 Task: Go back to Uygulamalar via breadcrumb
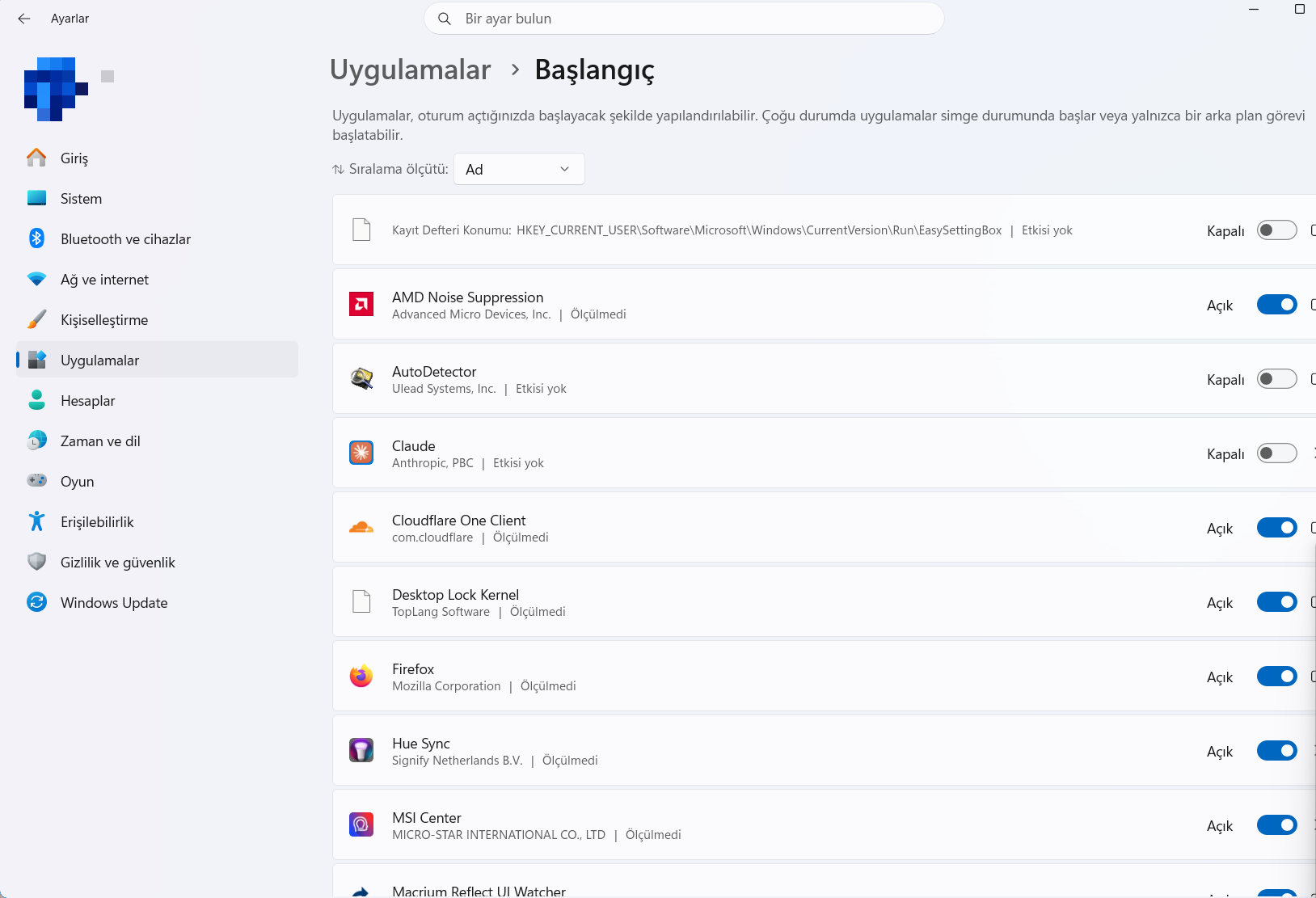tap(410, 70)
